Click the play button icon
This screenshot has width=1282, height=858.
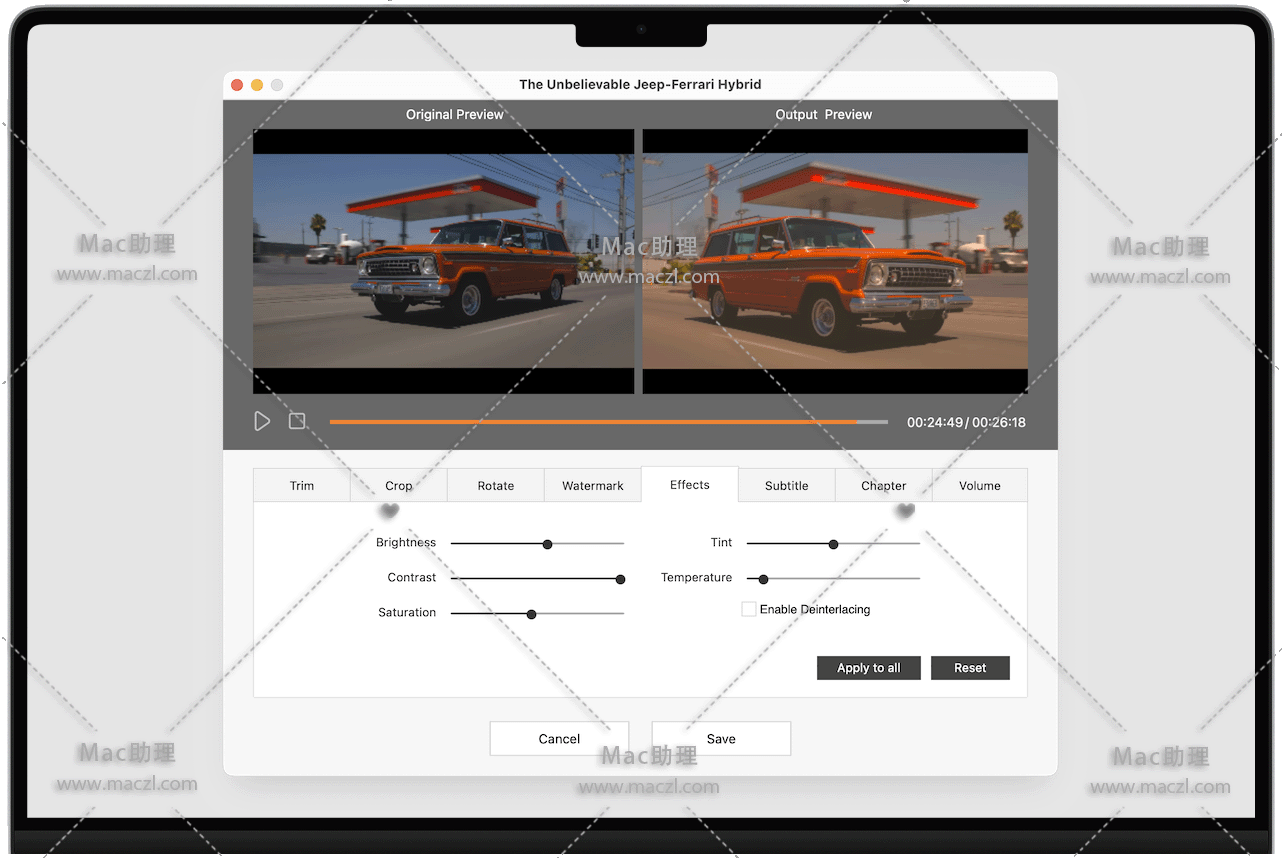tap(262, 421)
